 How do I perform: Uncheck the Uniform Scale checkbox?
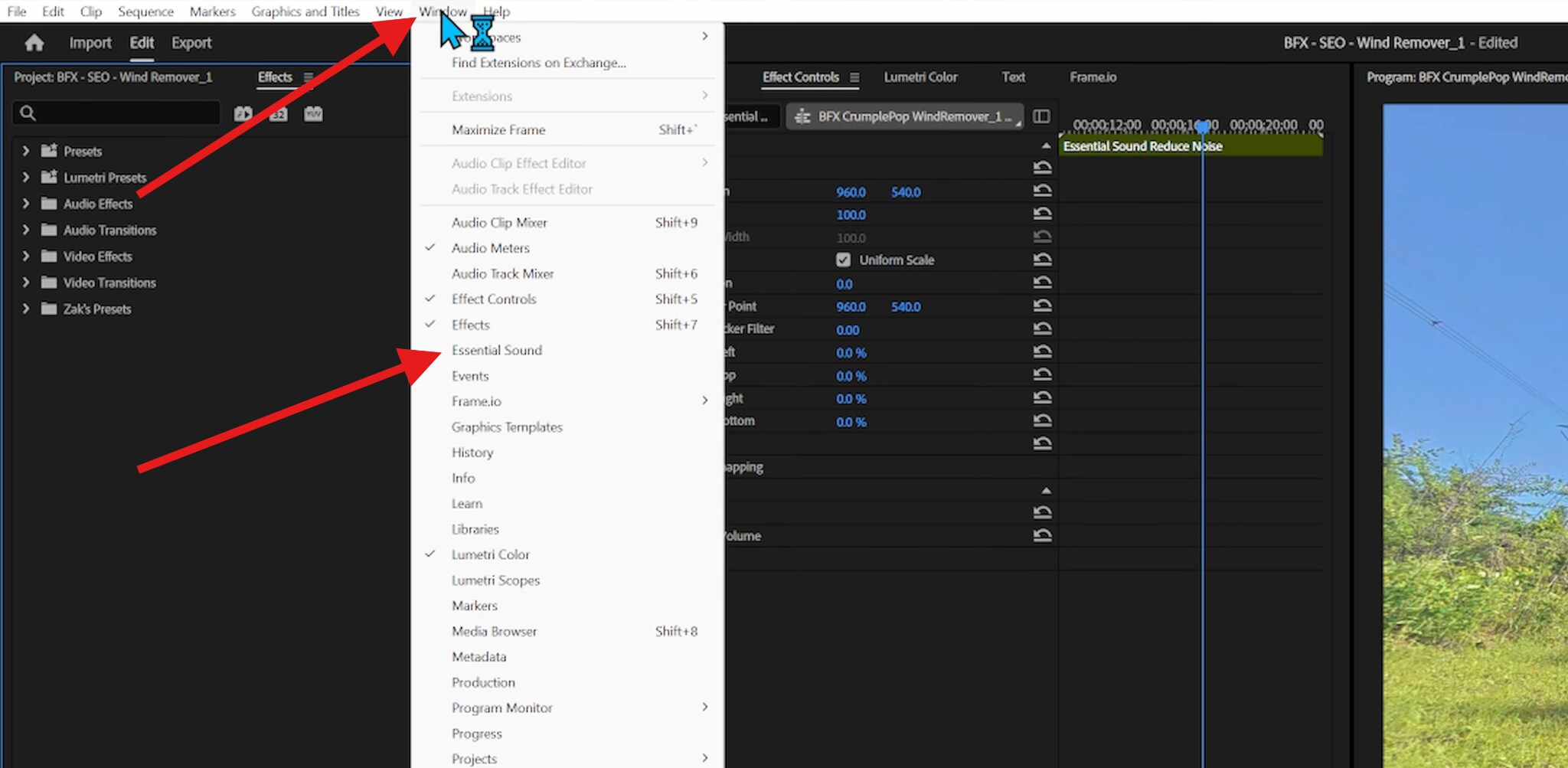coord(842,260)
